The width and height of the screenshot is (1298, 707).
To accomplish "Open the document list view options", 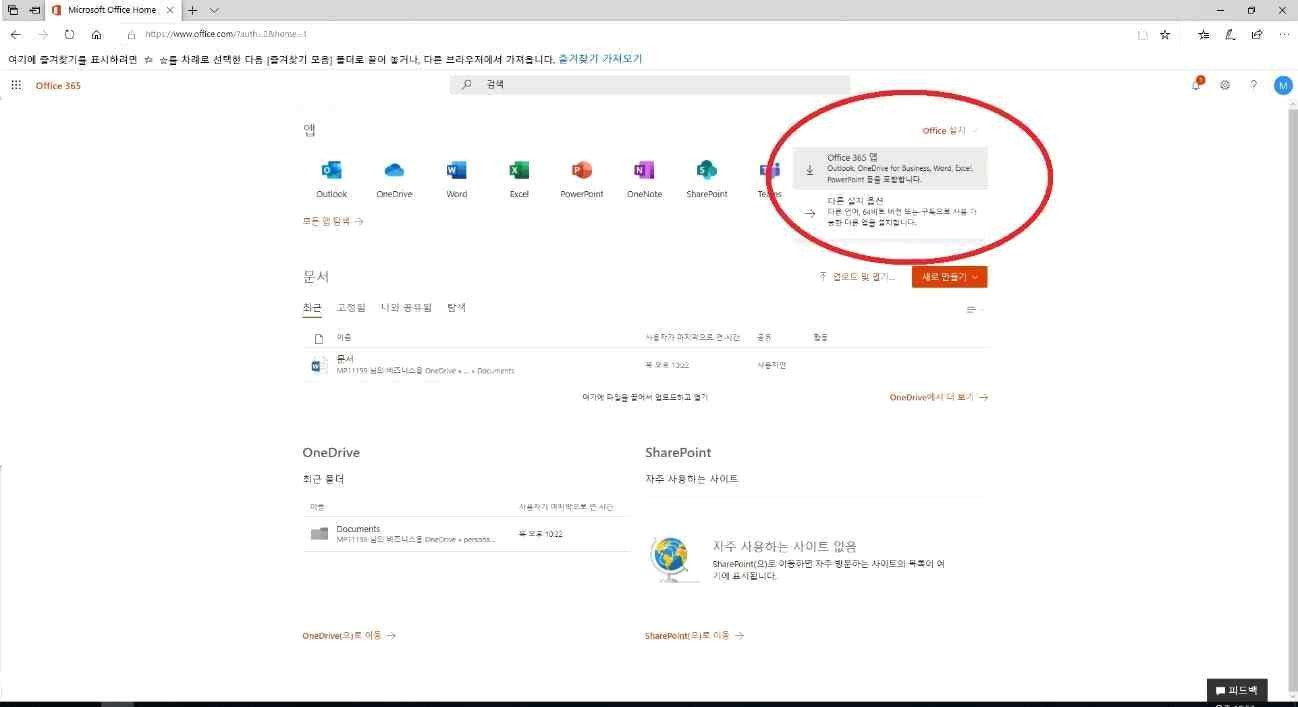I will point(973,309).
